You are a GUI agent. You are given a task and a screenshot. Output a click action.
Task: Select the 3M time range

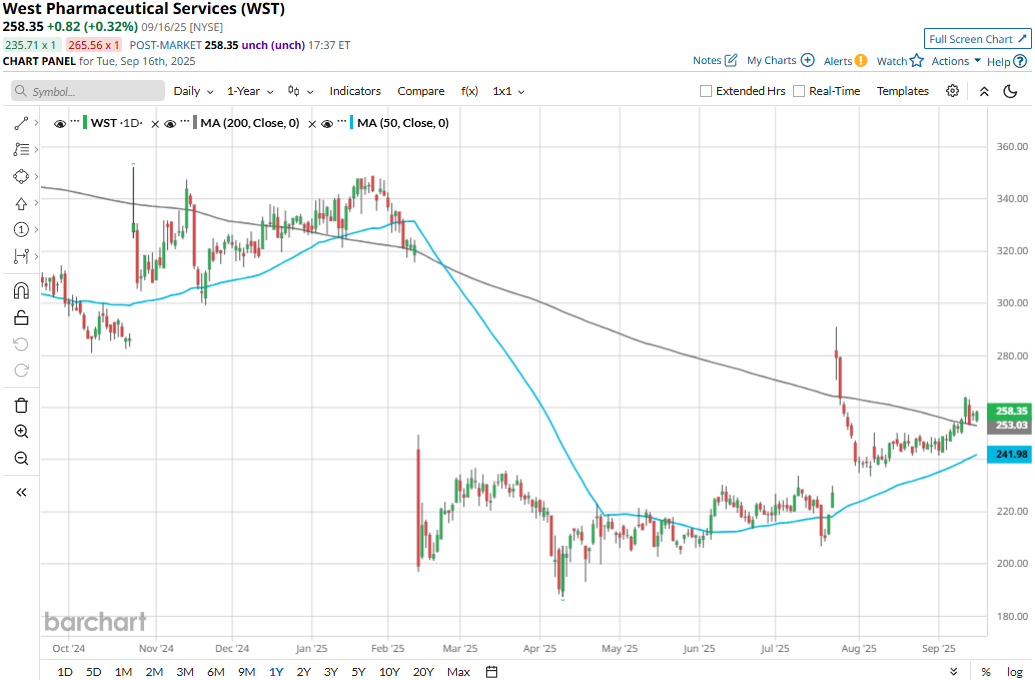185,671
